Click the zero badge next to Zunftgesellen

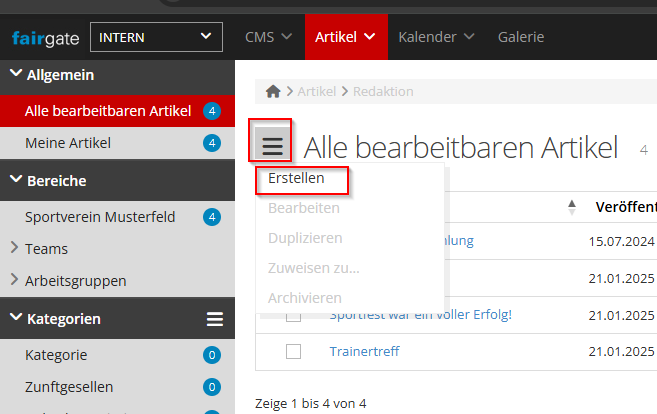211,387
